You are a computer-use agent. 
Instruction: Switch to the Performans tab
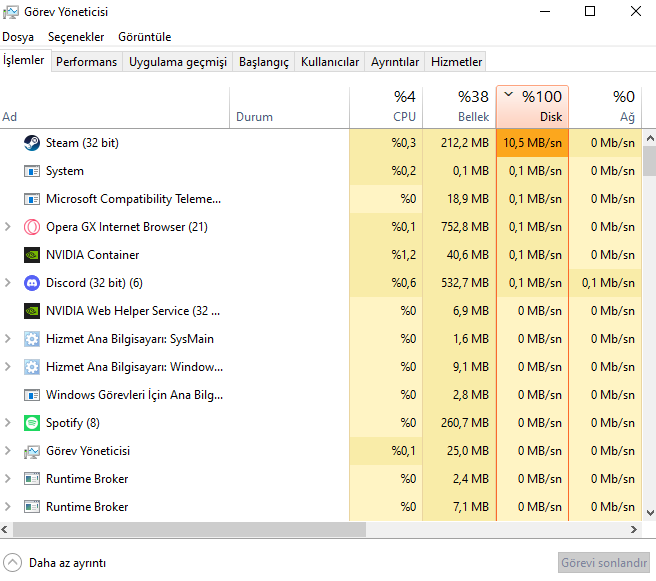(86, 62)
